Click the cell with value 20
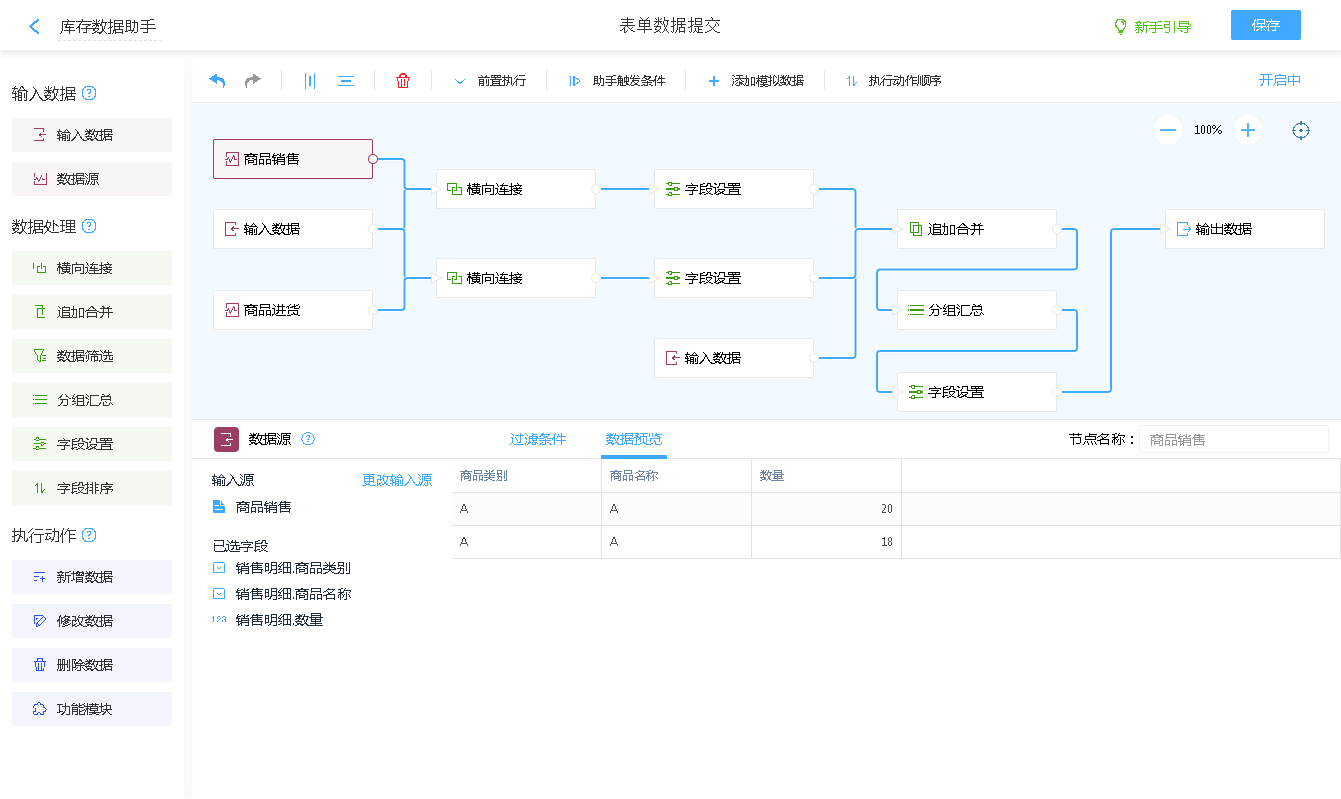 point(826,509)
